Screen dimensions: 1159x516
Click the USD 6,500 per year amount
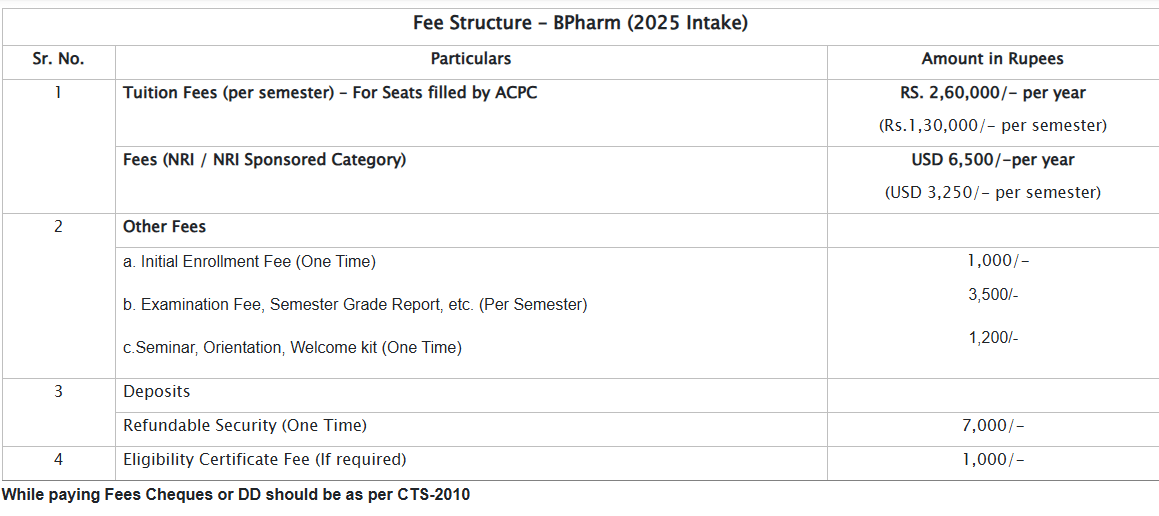coord(992,160)
